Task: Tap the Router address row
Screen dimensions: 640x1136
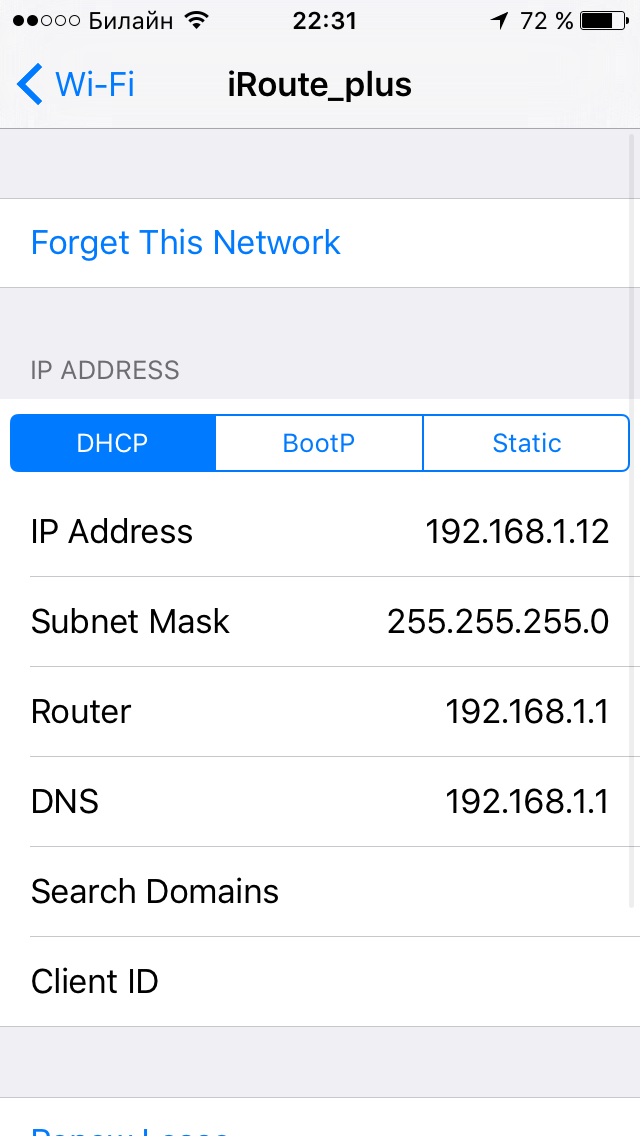Action: 320,712
